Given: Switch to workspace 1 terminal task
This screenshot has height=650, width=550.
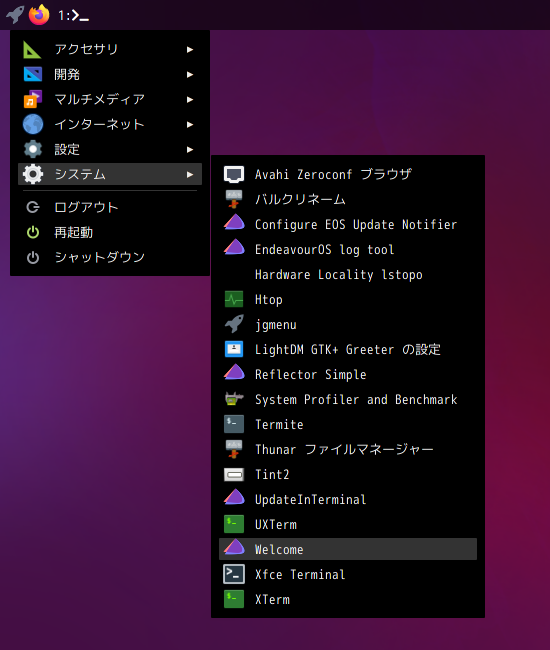Looking at the screenshot, I should [73, 16].
